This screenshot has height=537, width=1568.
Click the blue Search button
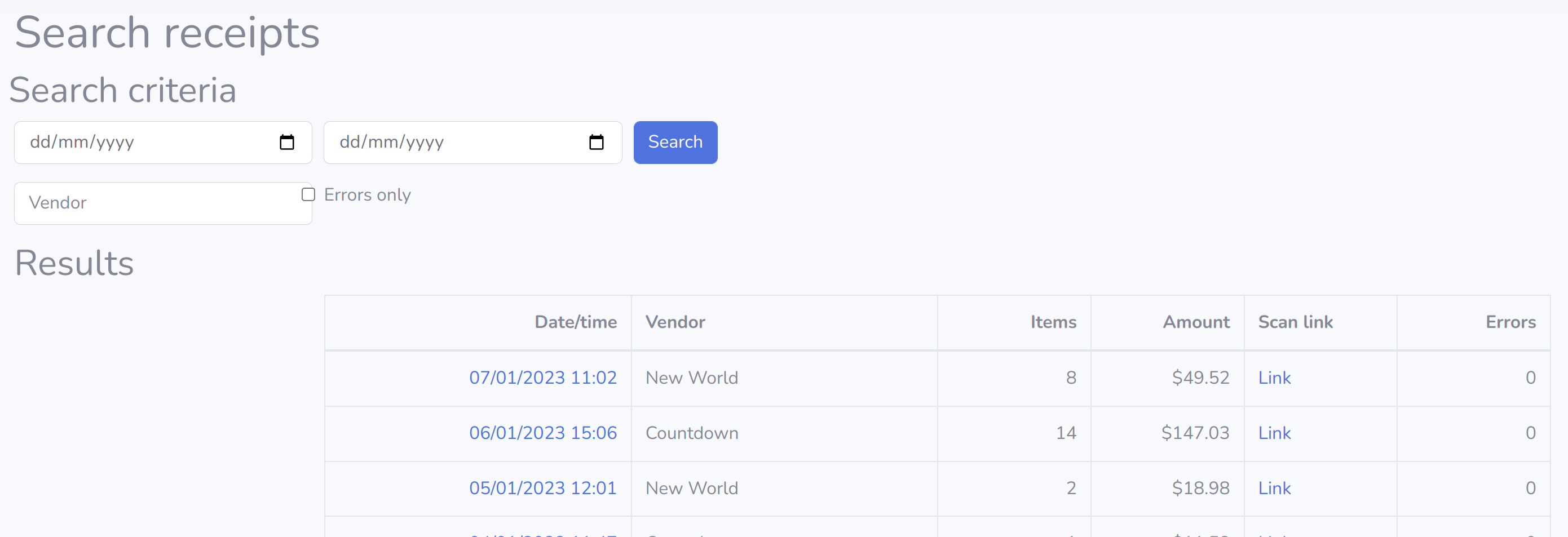tap(675, 143)
